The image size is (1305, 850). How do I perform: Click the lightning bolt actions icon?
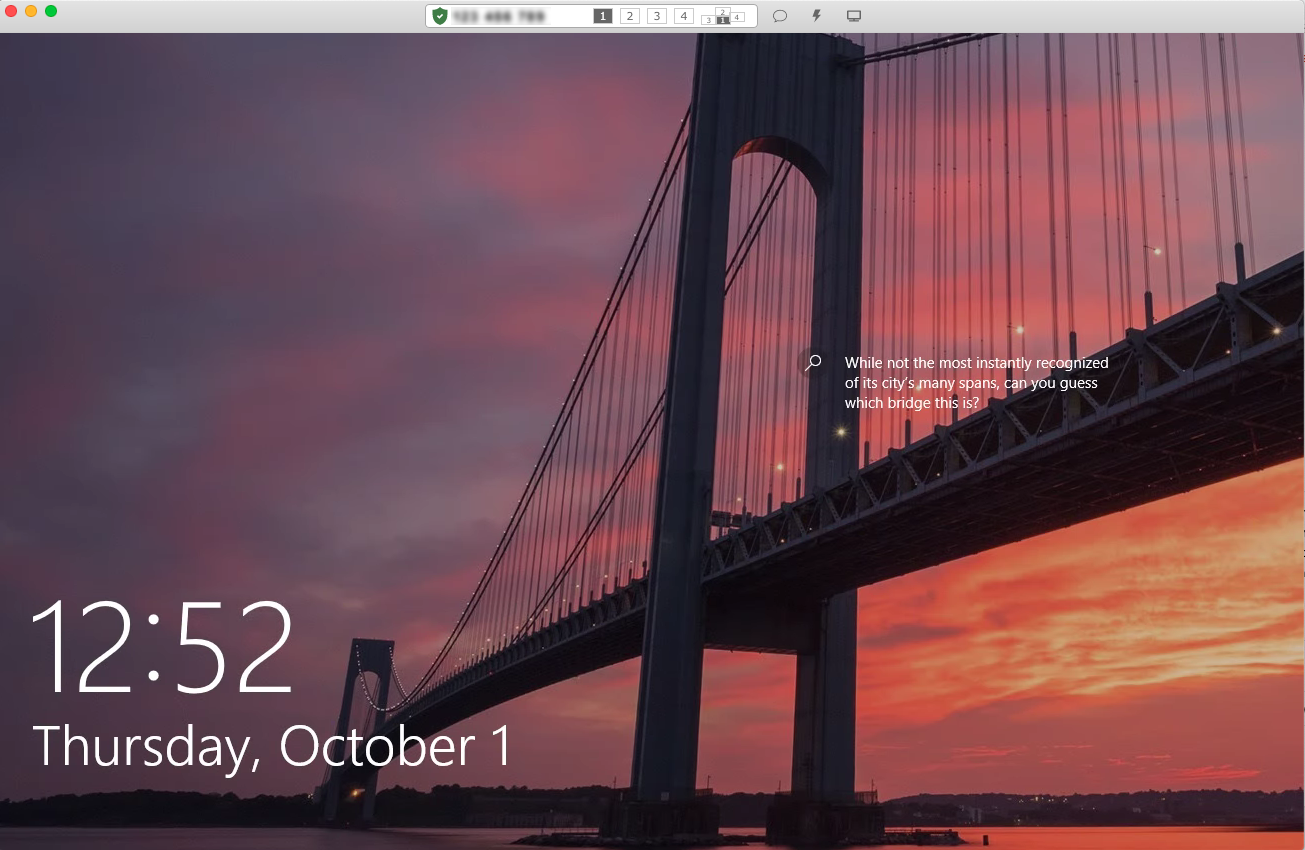coord(817,15)
